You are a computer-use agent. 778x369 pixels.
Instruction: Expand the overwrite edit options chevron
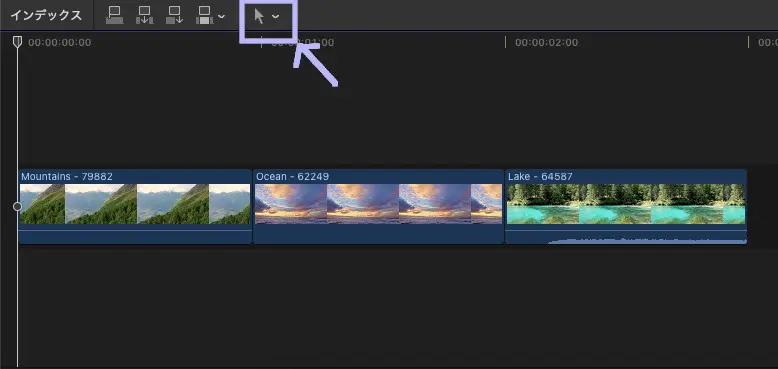pos(221,16)
